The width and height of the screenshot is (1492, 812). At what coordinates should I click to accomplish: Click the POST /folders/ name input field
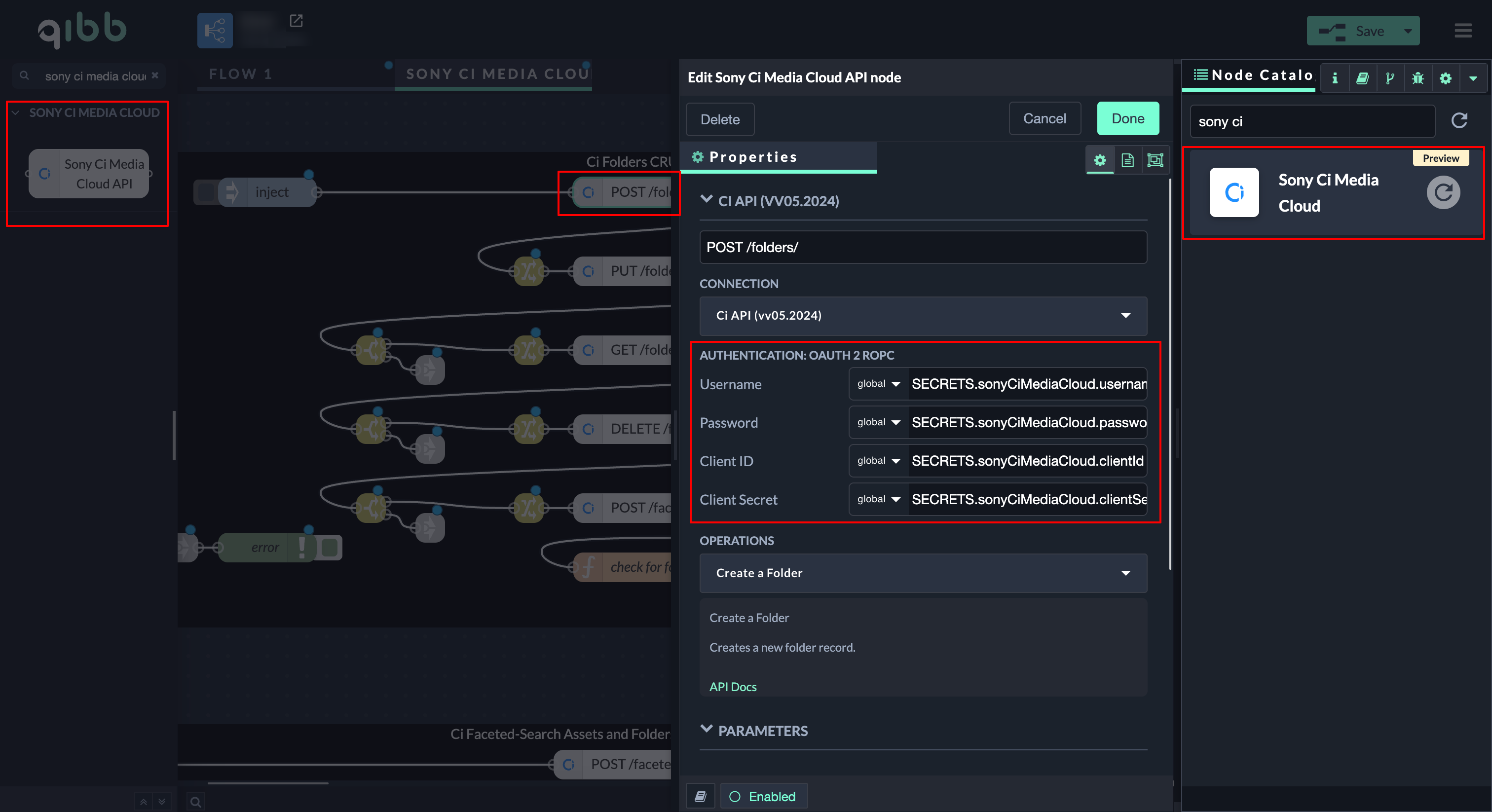tap(923, 247)
